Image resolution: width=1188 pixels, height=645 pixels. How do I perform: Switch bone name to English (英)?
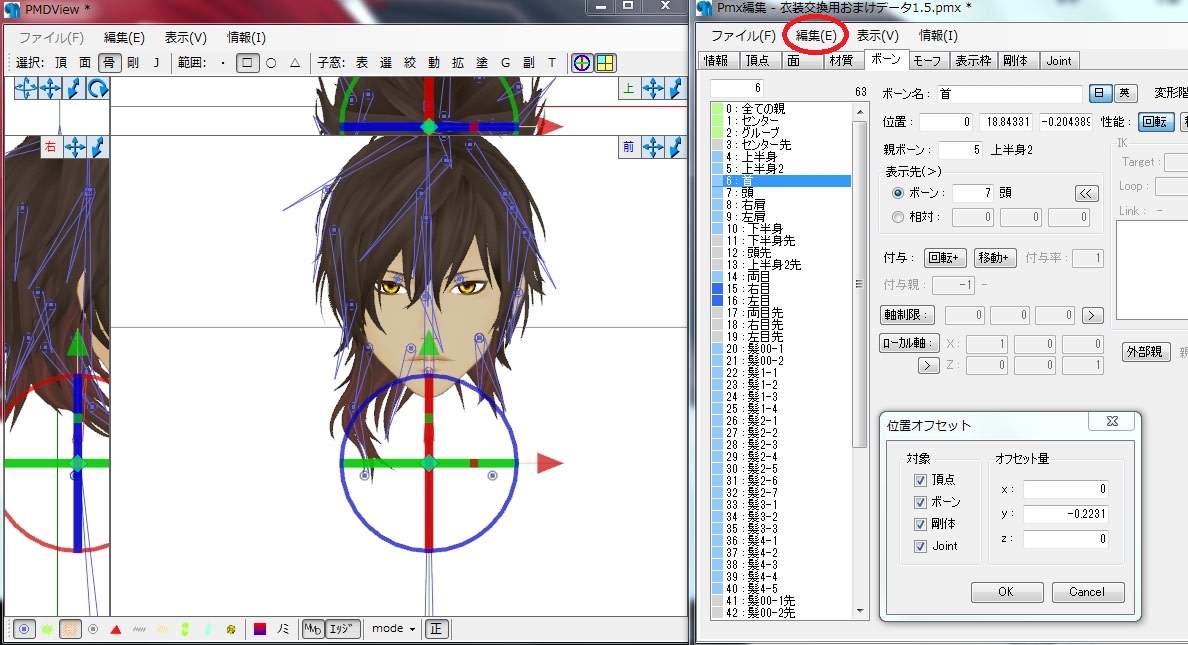pyautogui.click(x=1124, y=93)
